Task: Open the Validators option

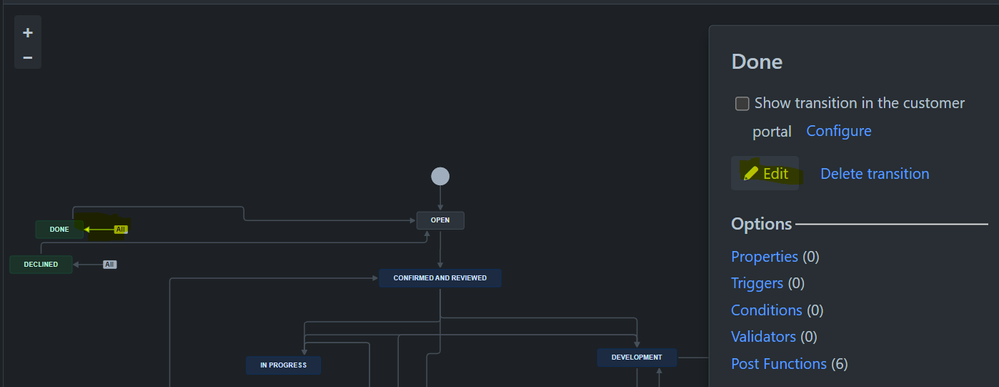Action: coord(763,337)
